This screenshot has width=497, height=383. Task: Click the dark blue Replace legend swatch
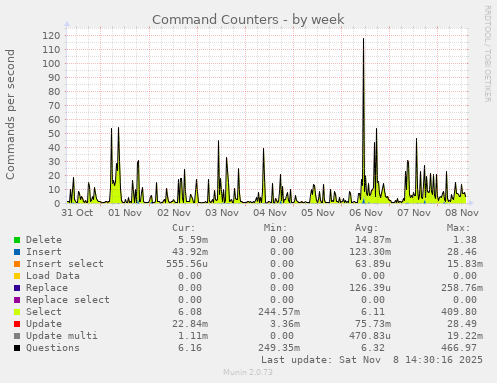pos(17,288)
